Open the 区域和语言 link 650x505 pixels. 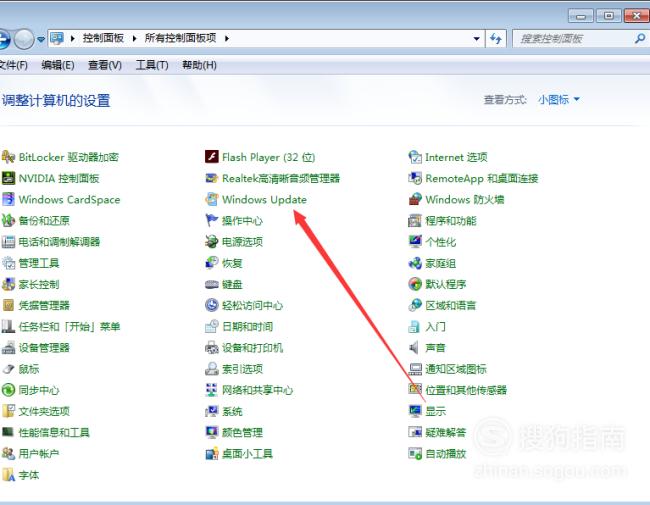tap(451, 306)
